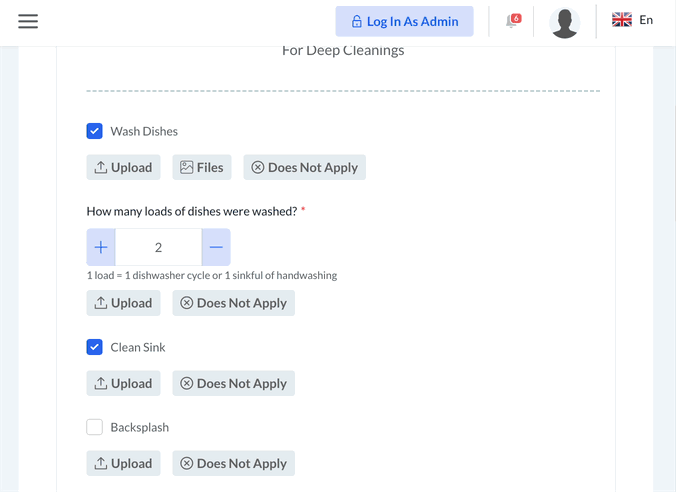Decrease dish loads with minus button

216,247
